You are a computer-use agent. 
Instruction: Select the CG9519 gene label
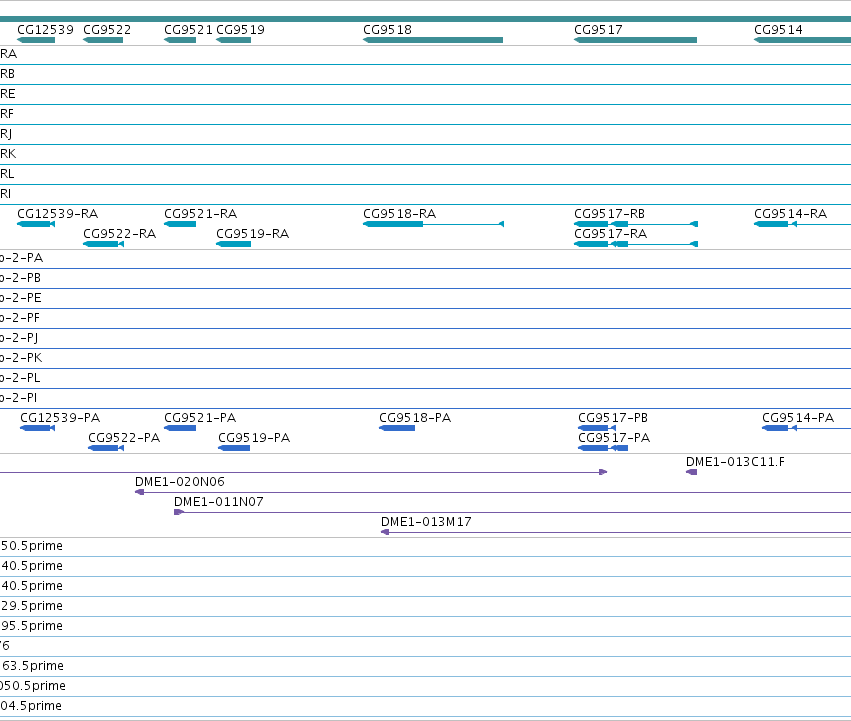(240, 30)
